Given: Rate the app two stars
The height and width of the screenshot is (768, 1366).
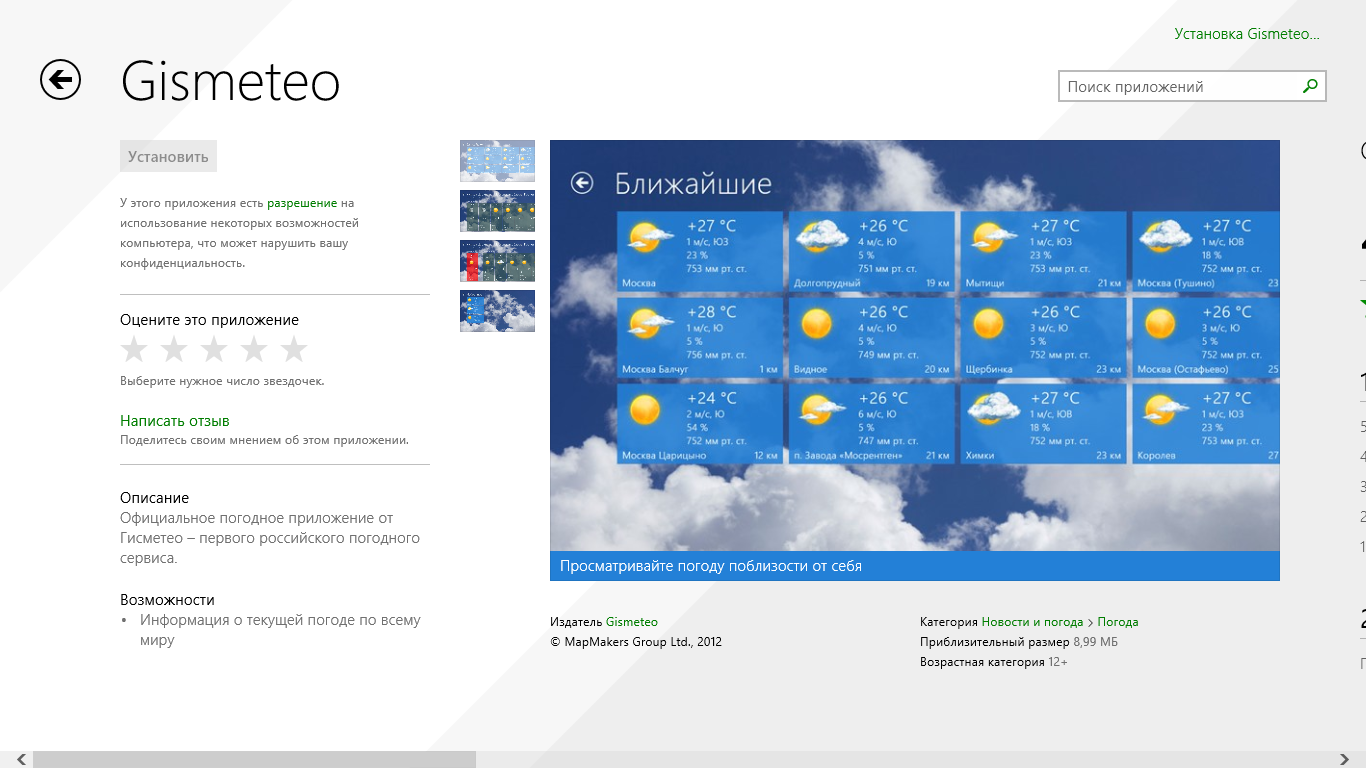Looking at the screenshot, I should (x=174, y=350).
